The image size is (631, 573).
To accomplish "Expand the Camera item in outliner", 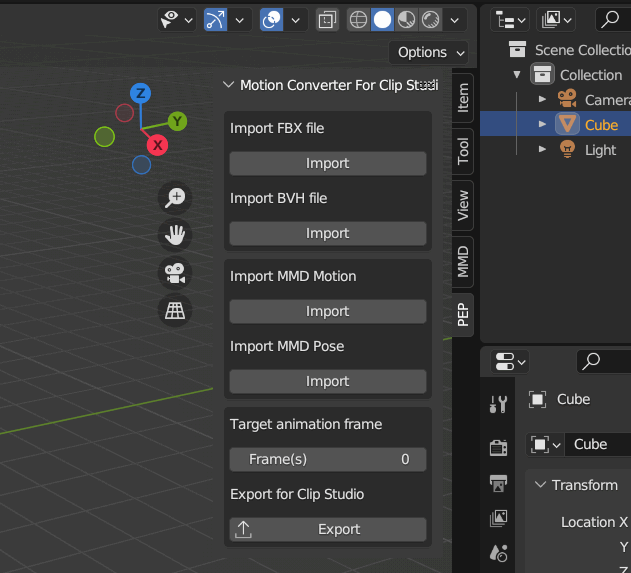I will point(542,99).
